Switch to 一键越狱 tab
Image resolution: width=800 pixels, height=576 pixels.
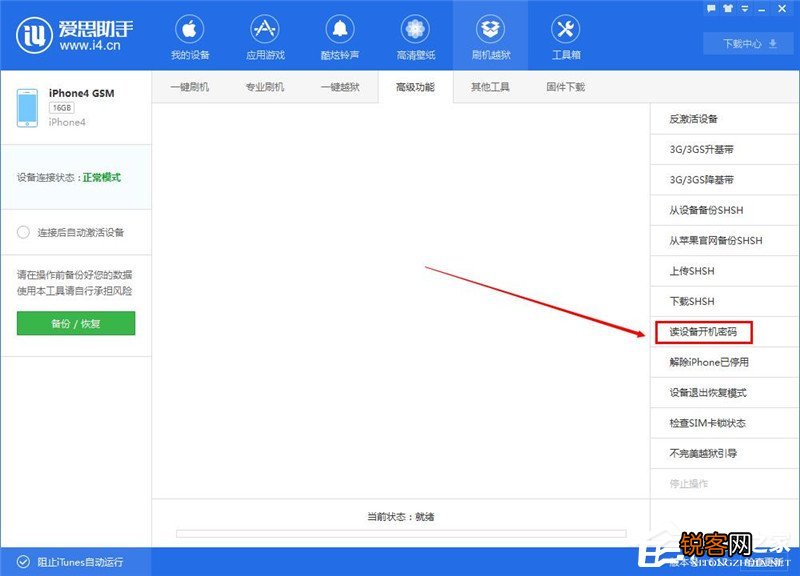point(340,87)
